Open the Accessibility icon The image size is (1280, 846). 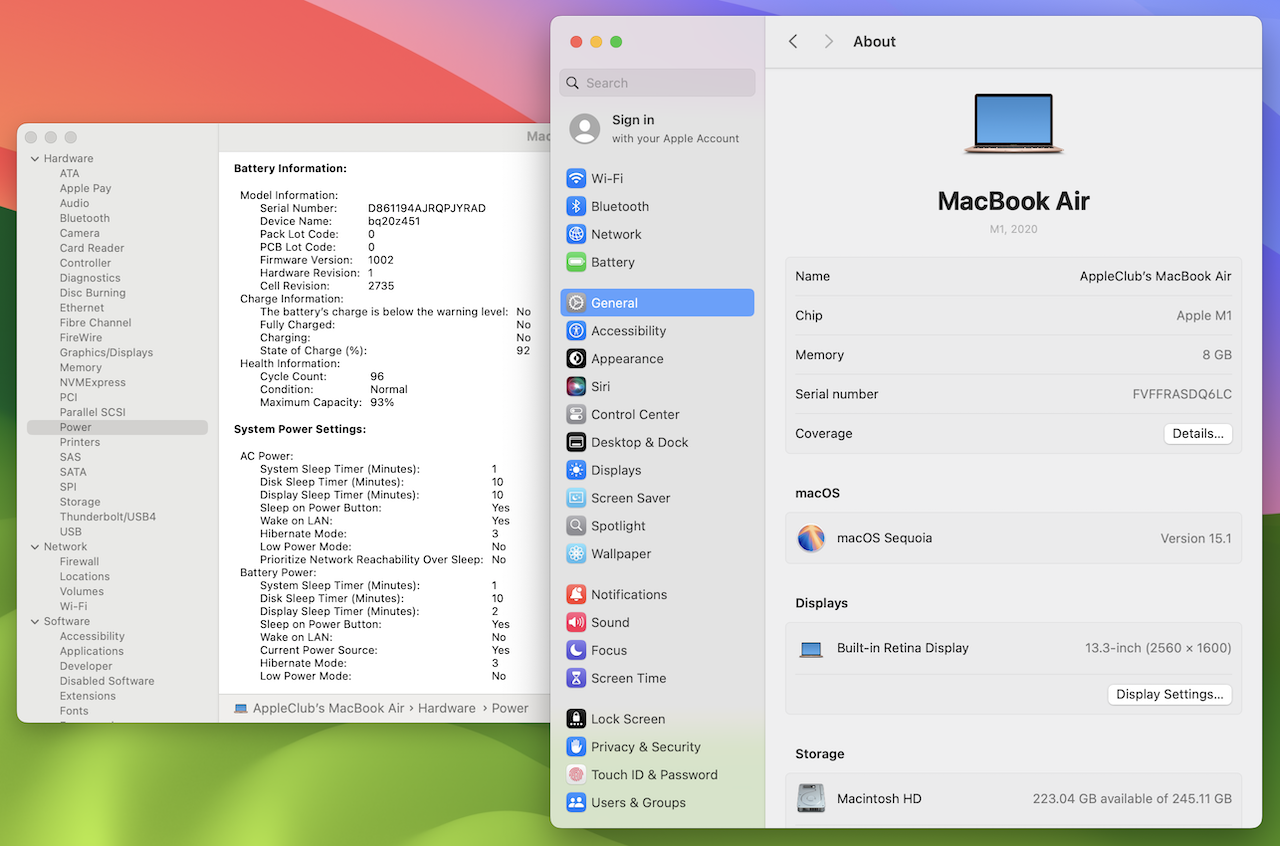(x=576, y=331)
